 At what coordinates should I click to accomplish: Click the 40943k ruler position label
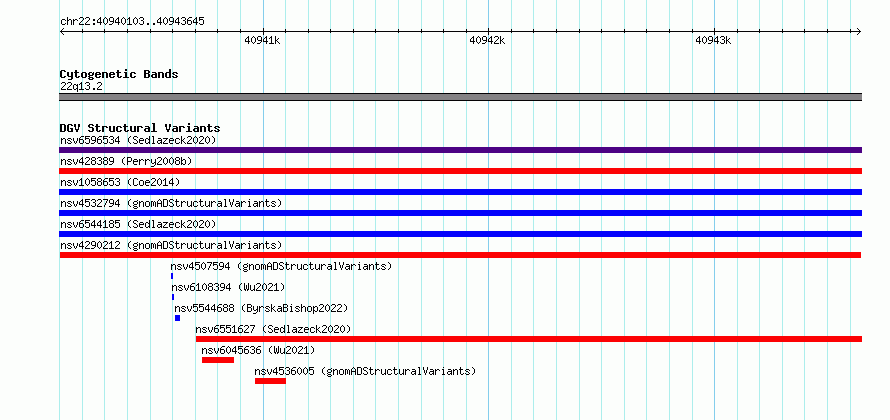pyautogui.click(x=713, y=40)
